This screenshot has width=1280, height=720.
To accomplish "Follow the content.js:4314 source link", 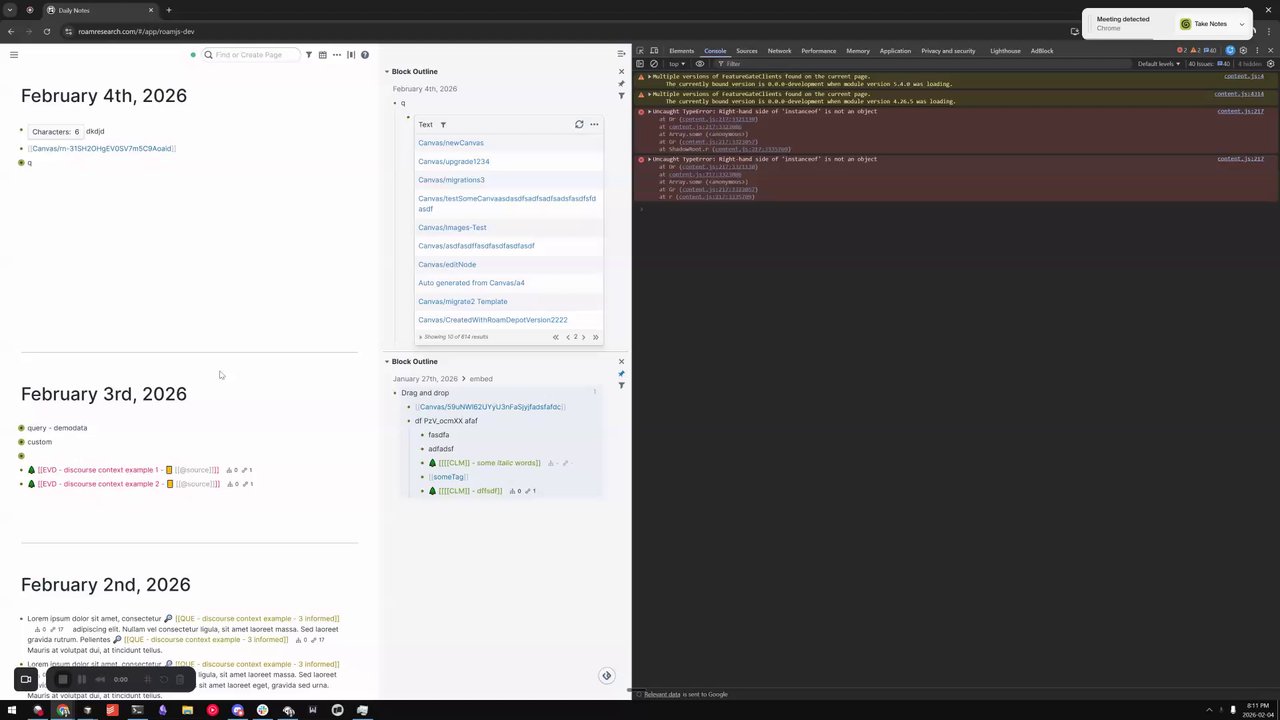I will (x=1239, y=94).
